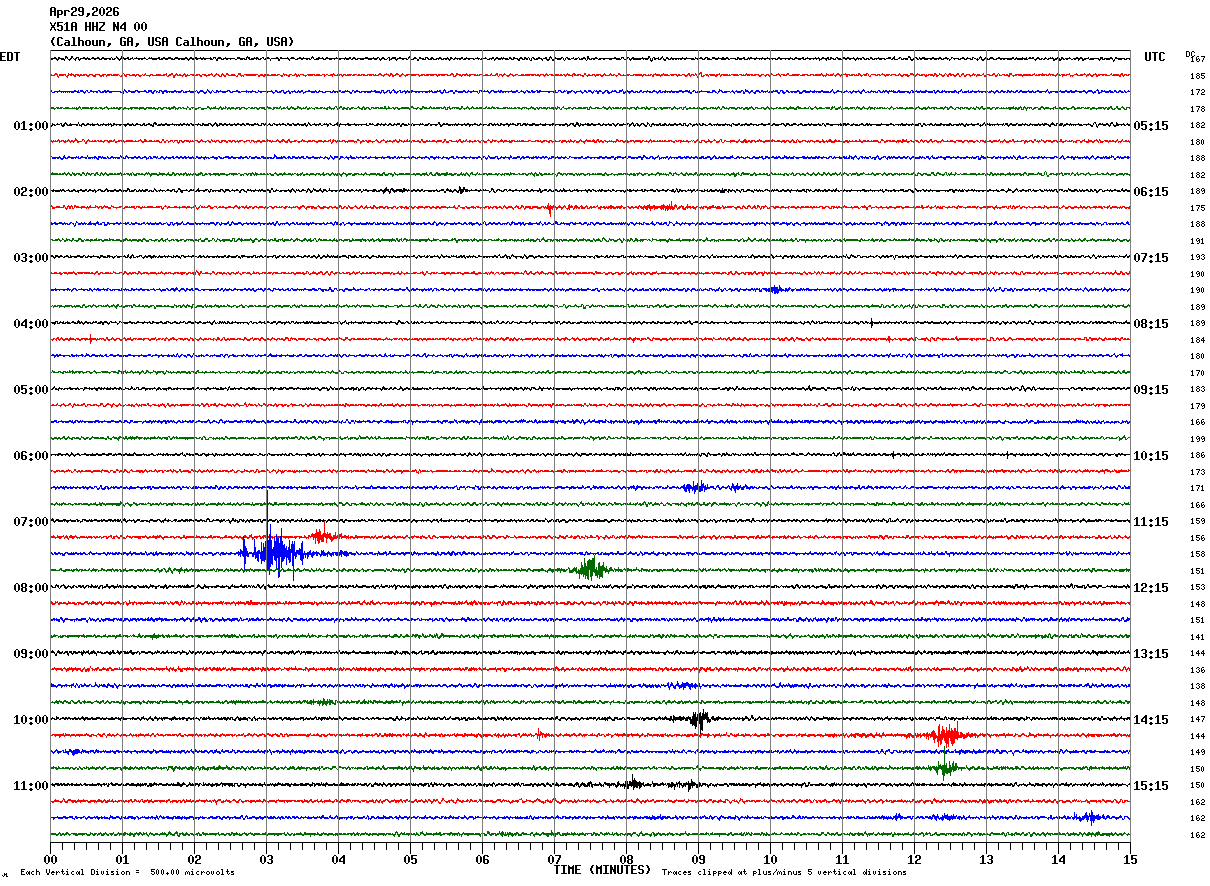Screen dimensions: 1210x886
Task: Click the "03:00" EDT time label
Action: pos(31,258)
